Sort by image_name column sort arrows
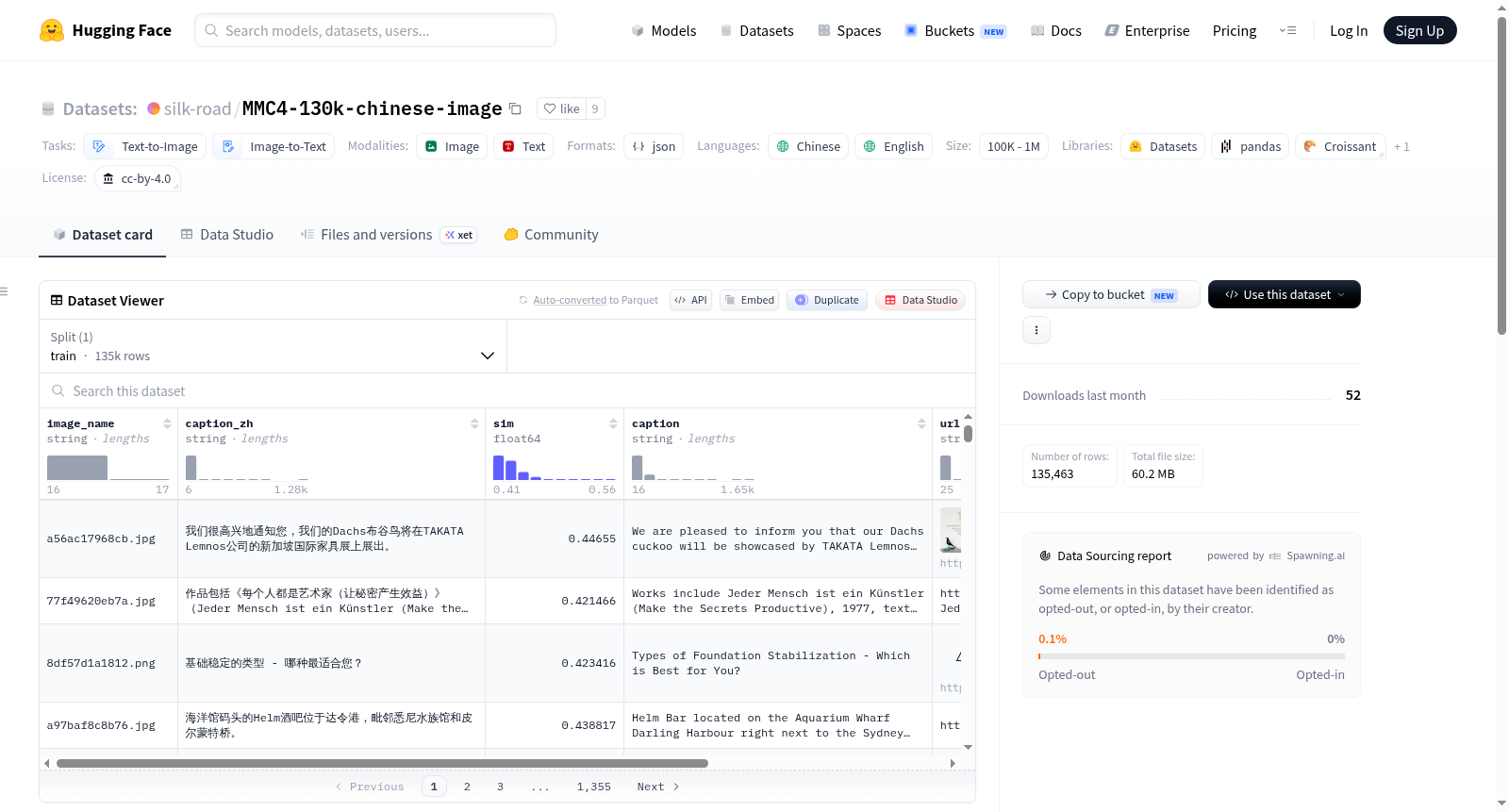The height and width of the screenshot is (812, 1509). pyautogui.click(x=167, y=423)
